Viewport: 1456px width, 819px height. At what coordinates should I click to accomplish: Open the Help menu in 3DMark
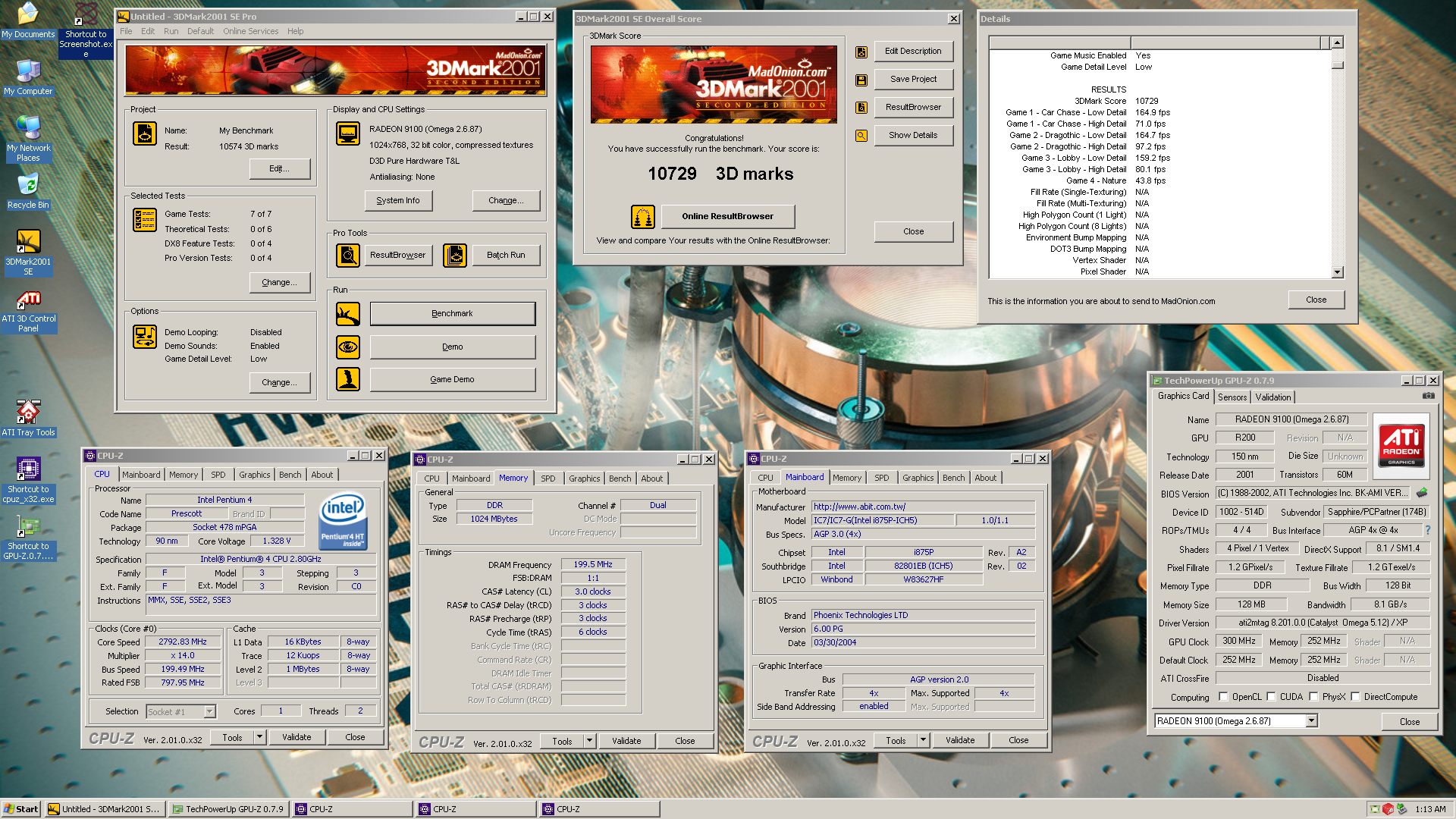coord(295,31)
